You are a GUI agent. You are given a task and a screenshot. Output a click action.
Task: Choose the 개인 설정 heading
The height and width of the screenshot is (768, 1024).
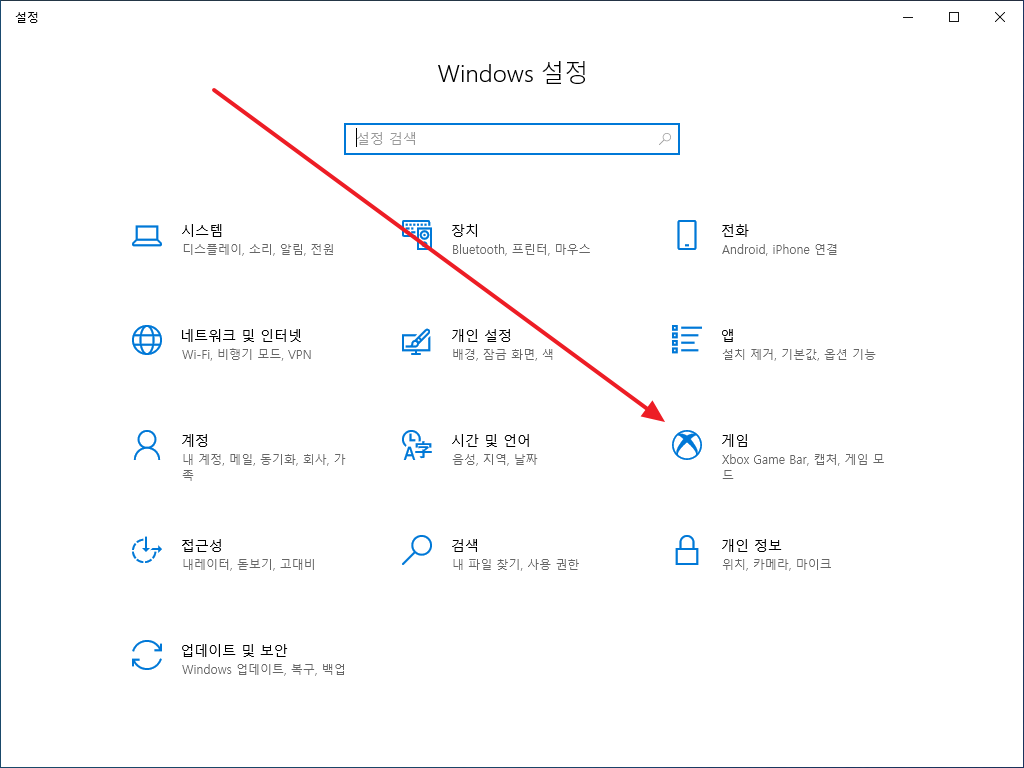point(481,335)
